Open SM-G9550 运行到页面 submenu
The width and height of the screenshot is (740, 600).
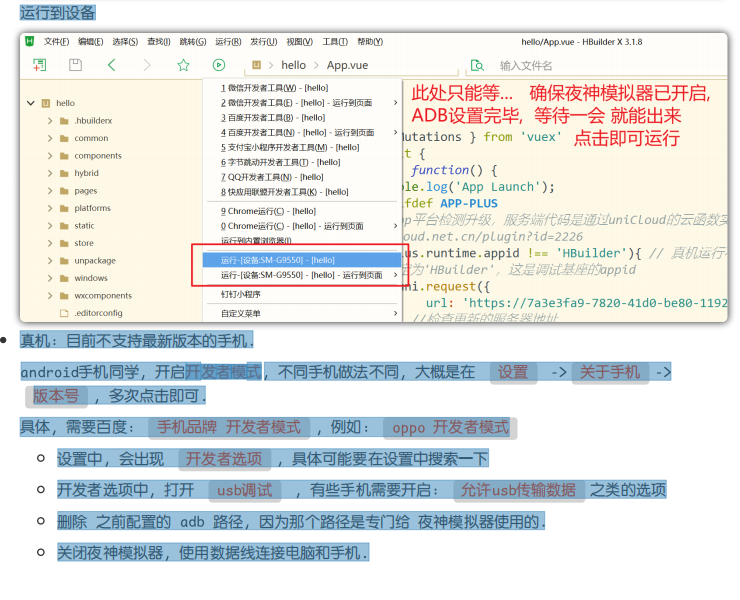pyautogui.click(x=302, y=275)
